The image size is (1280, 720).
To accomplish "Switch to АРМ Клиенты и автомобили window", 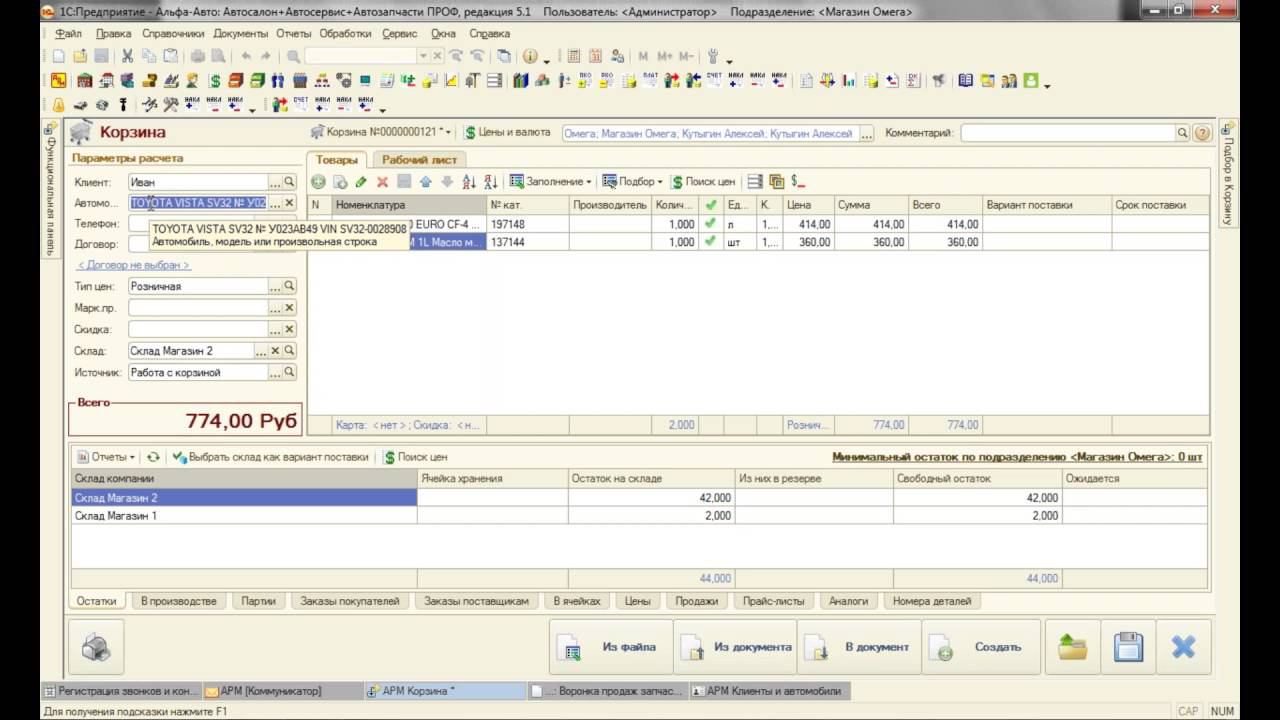I will point(768,691).
